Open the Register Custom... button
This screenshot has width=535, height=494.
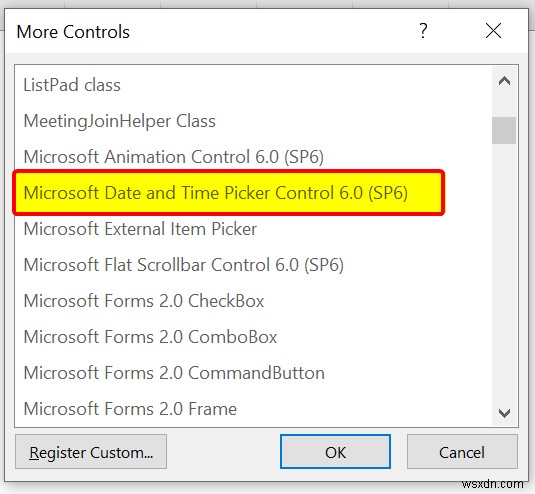91,452
